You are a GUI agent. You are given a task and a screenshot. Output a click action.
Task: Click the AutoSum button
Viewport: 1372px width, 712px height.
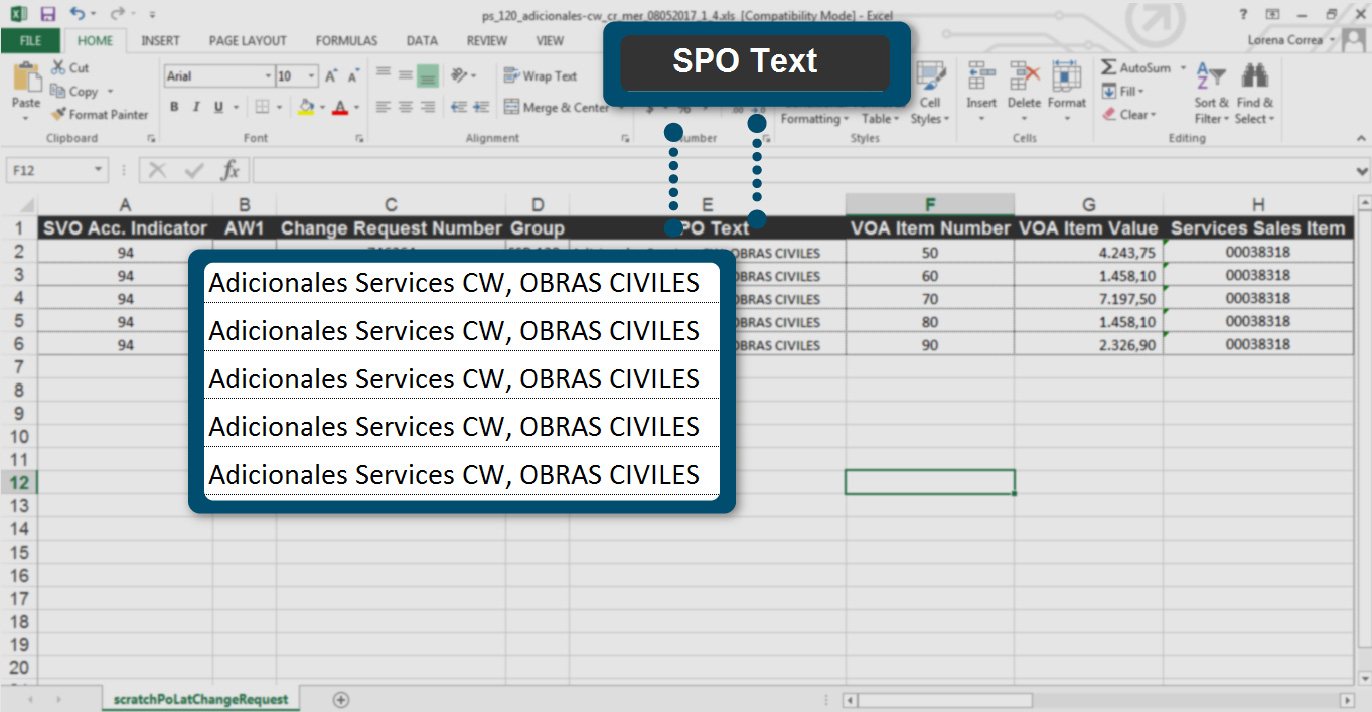(x=1135, y=67)
